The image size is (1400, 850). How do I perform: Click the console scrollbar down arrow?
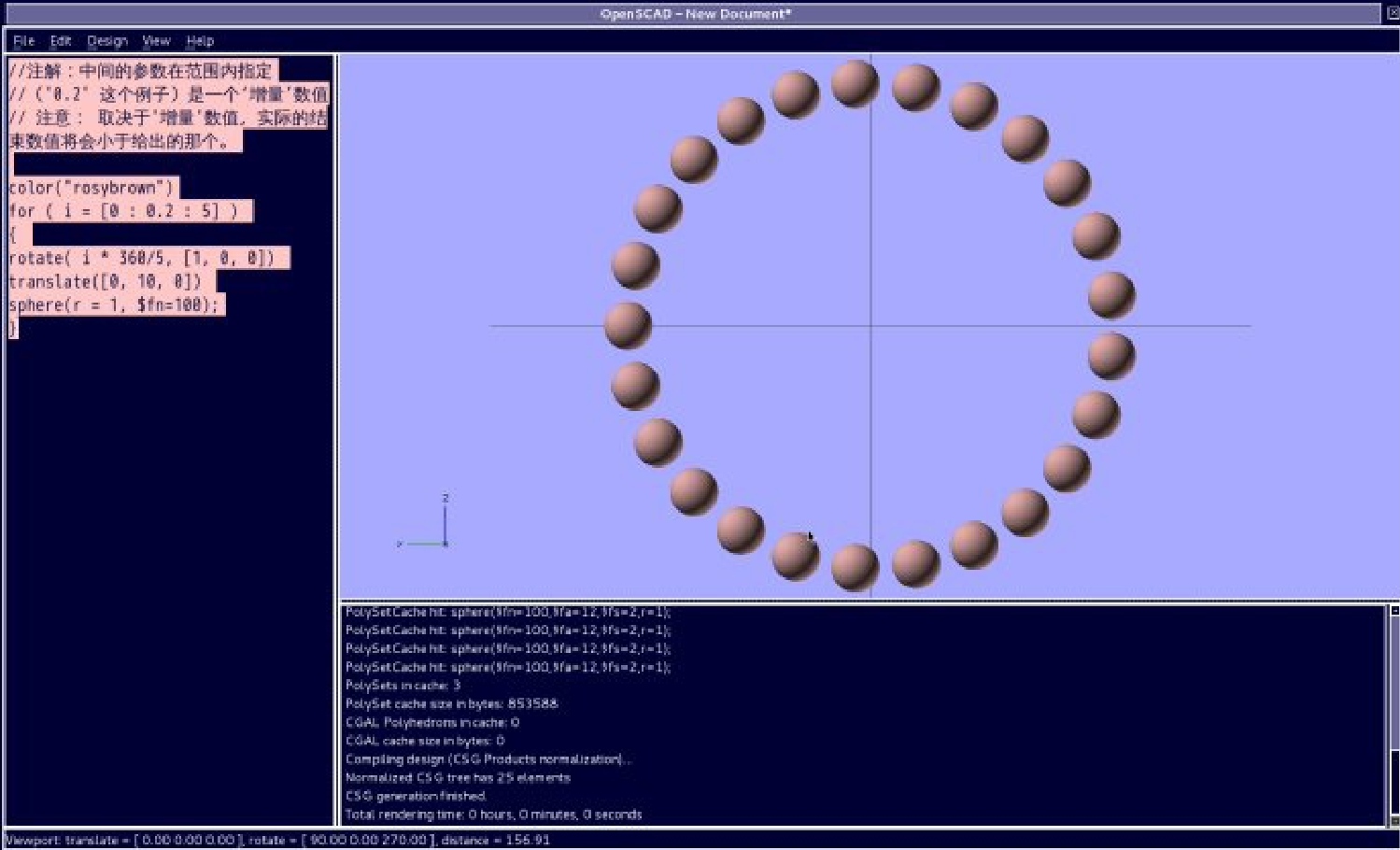click(1393, 820)
